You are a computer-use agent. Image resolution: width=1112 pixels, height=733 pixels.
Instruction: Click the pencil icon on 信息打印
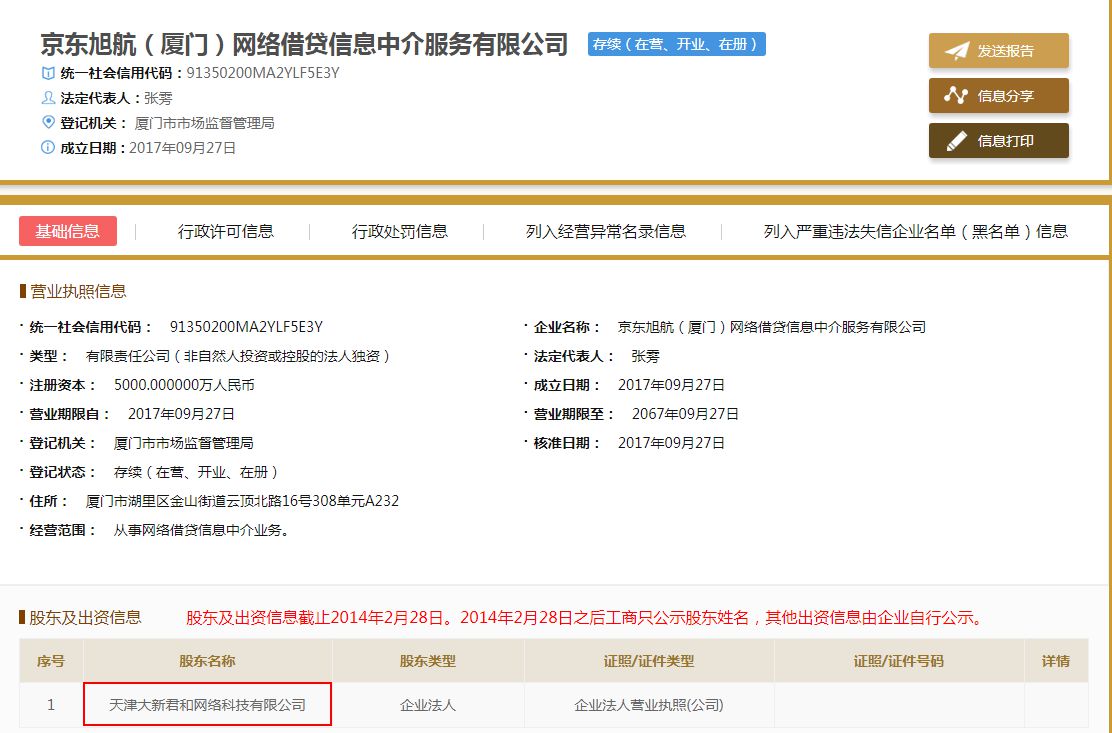pyautogui.click(x=957, y=140)
